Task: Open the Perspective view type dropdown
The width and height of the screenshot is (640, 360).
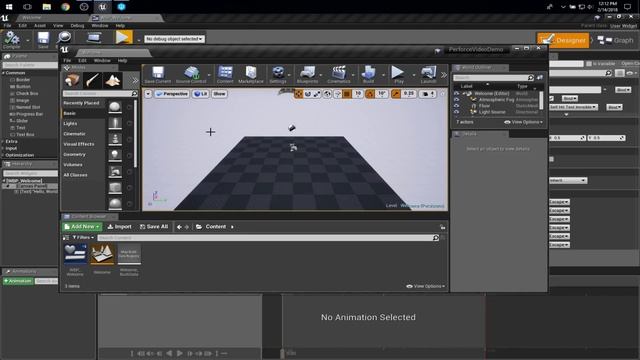Action: (x=171, y=94)
